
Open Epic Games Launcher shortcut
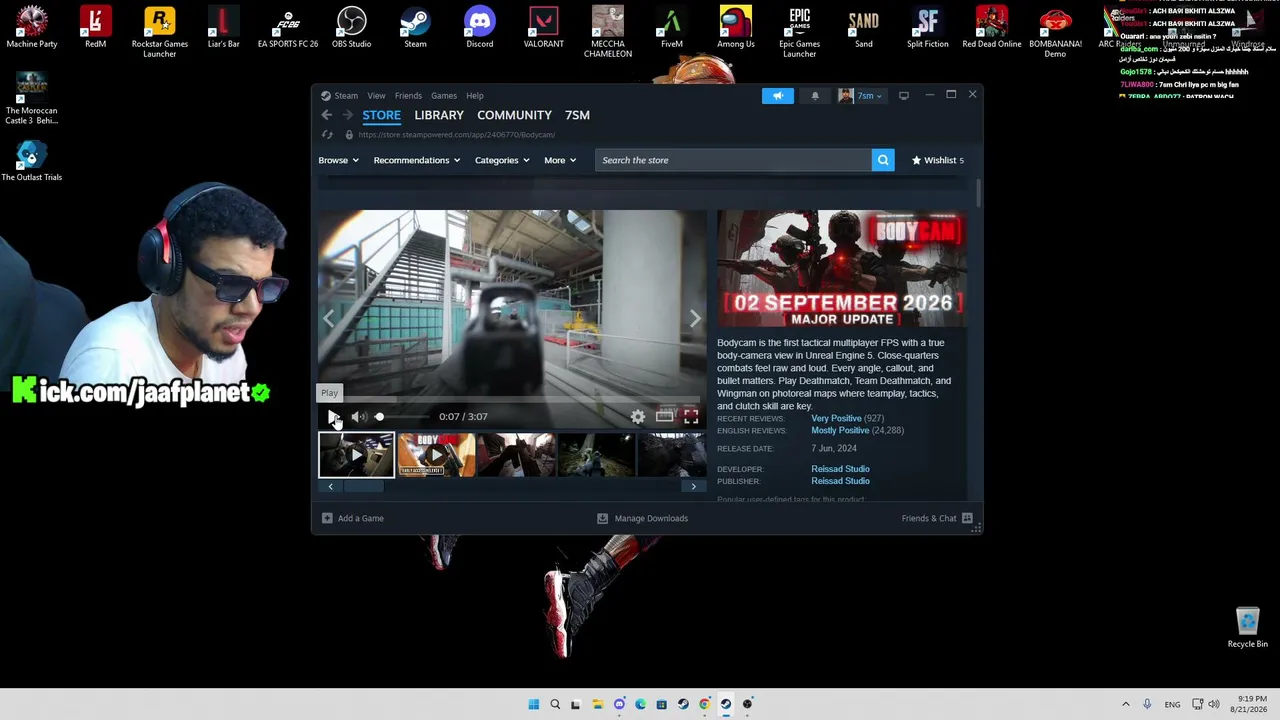[800, 32]
